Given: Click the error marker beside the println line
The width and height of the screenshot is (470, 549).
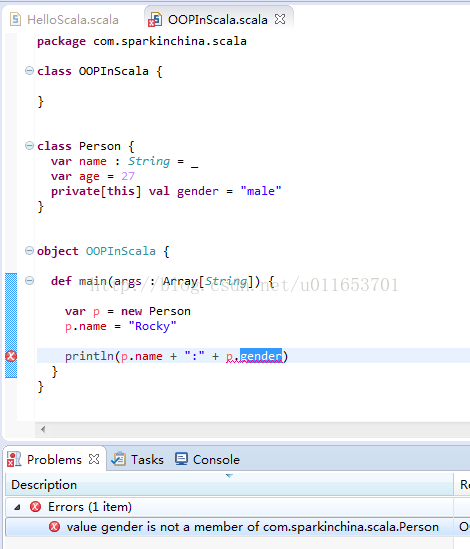Looking at the screenshot, I should pos(11,356).
